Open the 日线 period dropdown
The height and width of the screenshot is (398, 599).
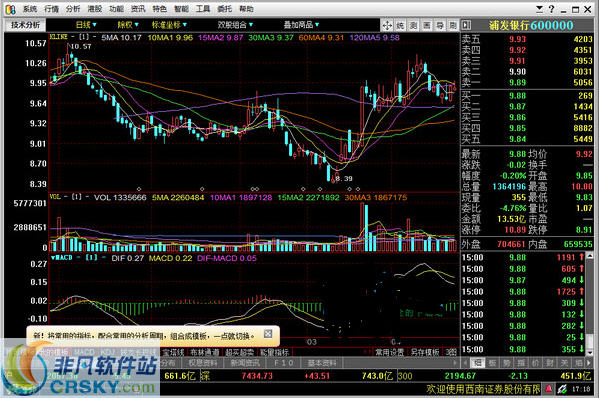(86, 25)
